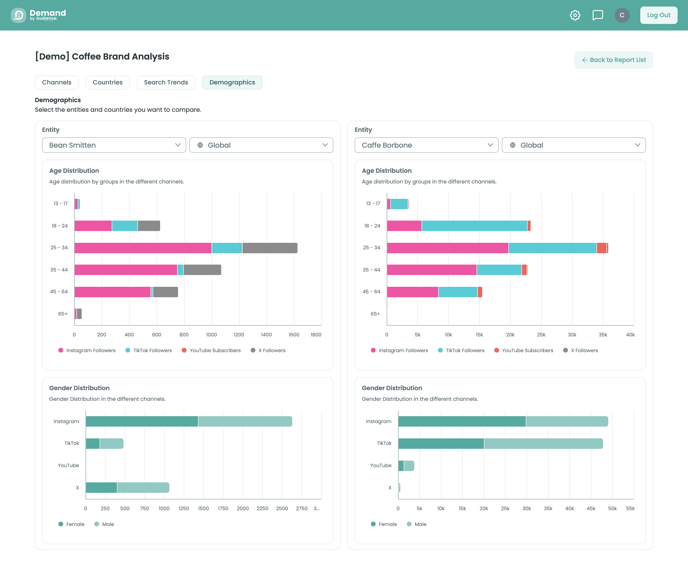Click Caffe Borbone YouTube male gender bar
Image resolution: width=688 pixels, height=570 pixels.
point(409,466)
